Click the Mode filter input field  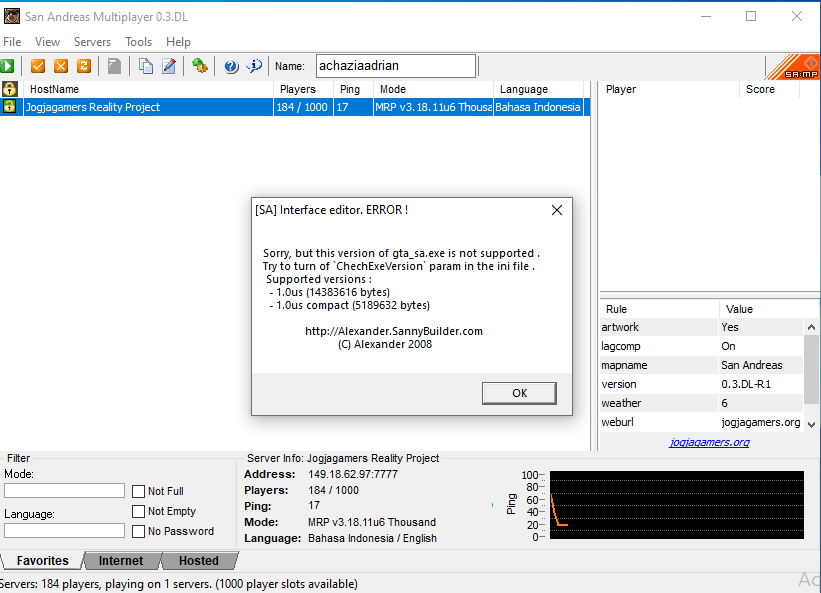64,490
